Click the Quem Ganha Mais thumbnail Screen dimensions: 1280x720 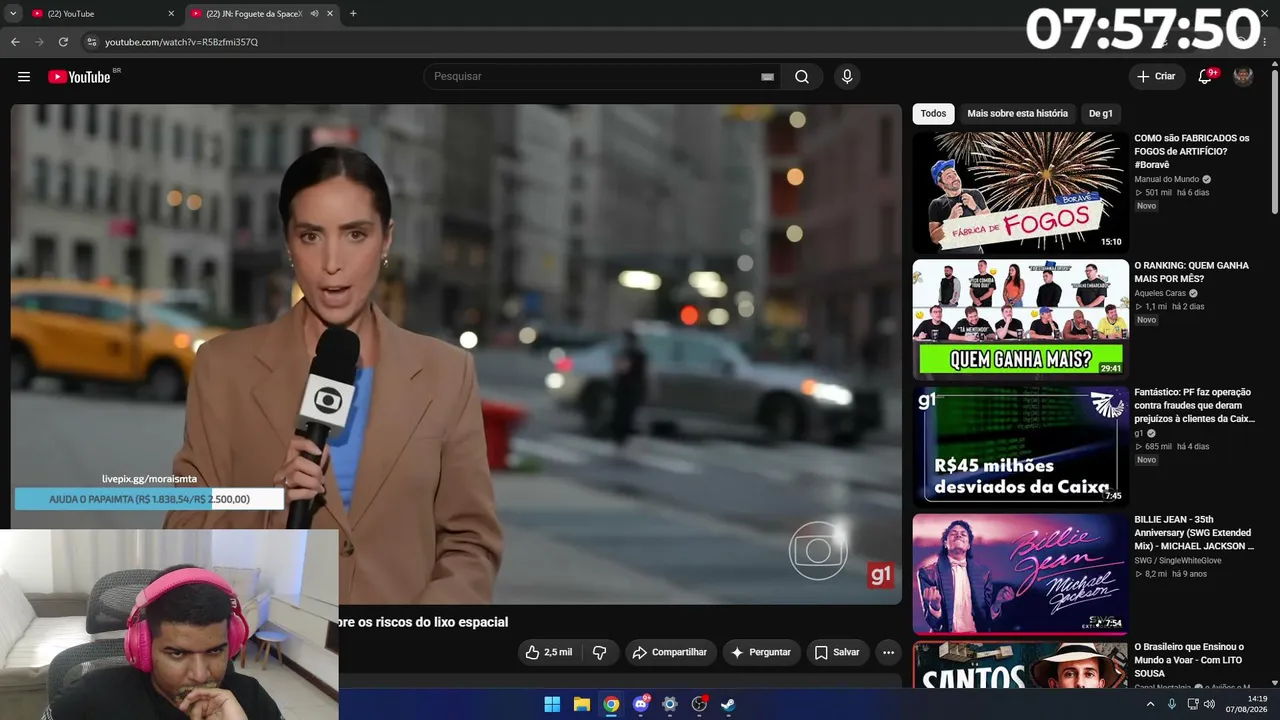[x=1020, y=319]
